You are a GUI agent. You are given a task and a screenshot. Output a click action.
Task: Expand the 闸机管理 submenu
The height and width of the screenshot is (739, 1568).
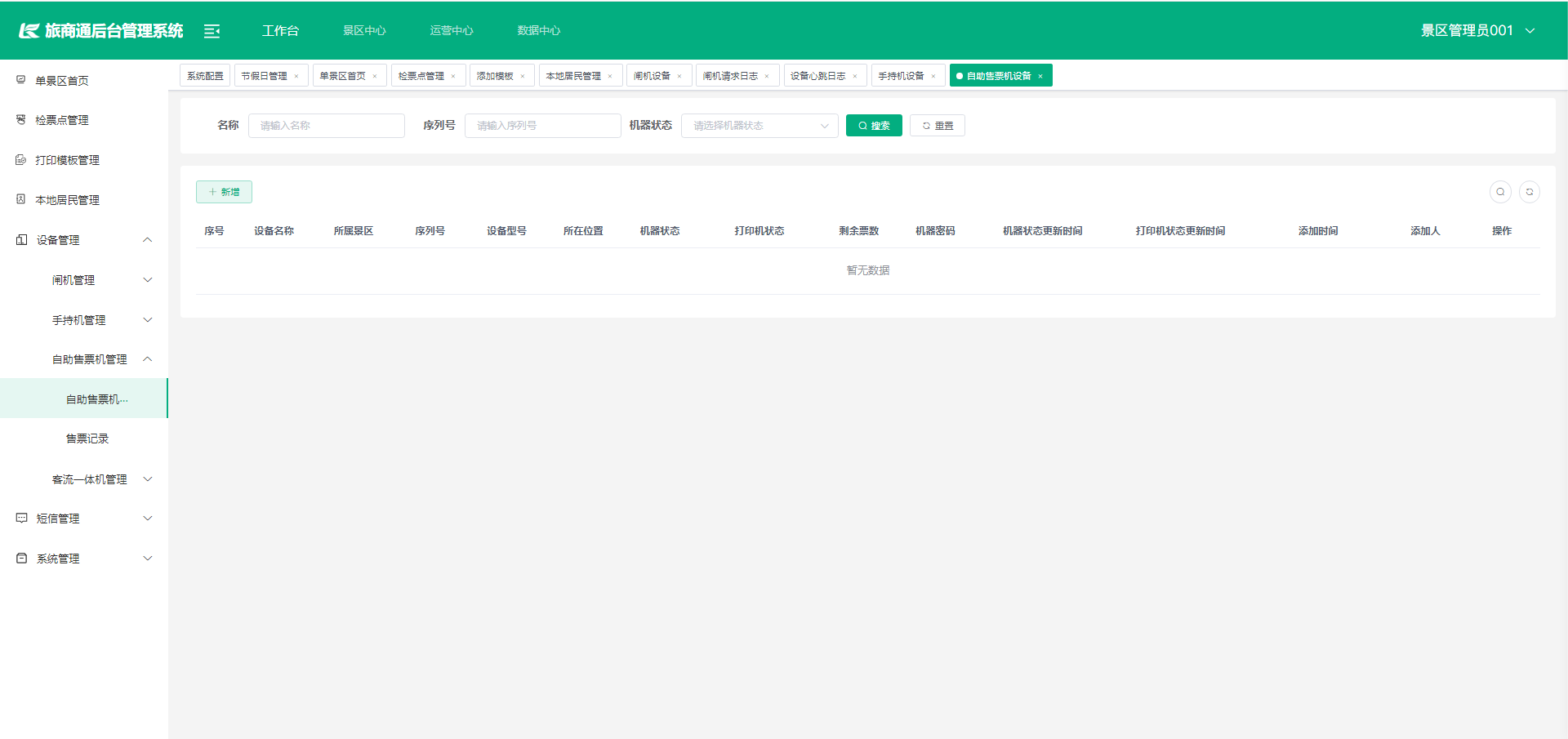pyautogui.click(x=148, y=280)
